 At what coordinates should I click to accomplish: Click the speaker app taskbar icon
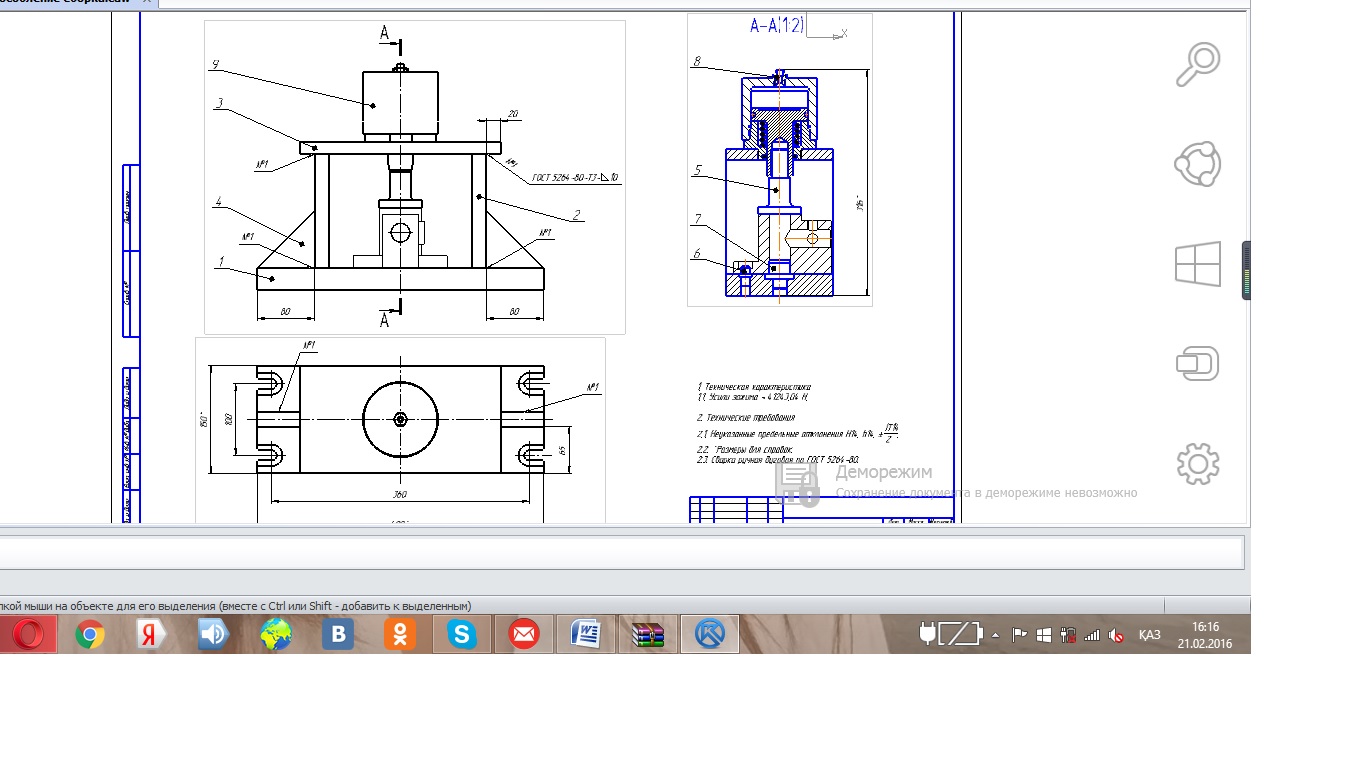pyautogui.click(x=213, y=634)
